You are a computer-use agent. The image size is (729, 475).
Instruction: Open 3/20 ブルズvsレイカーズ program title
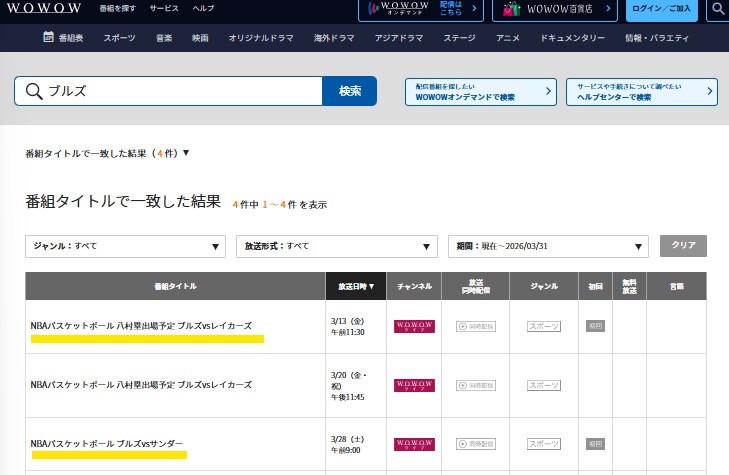pos(141,385)
